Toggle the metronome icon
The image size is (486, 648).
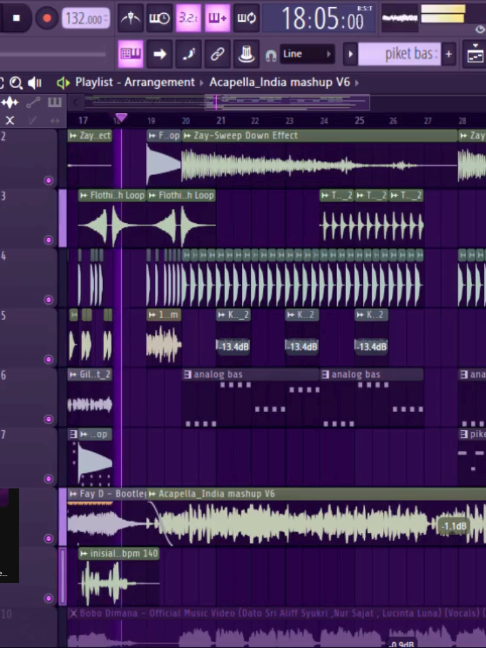(x=131, y=18)
